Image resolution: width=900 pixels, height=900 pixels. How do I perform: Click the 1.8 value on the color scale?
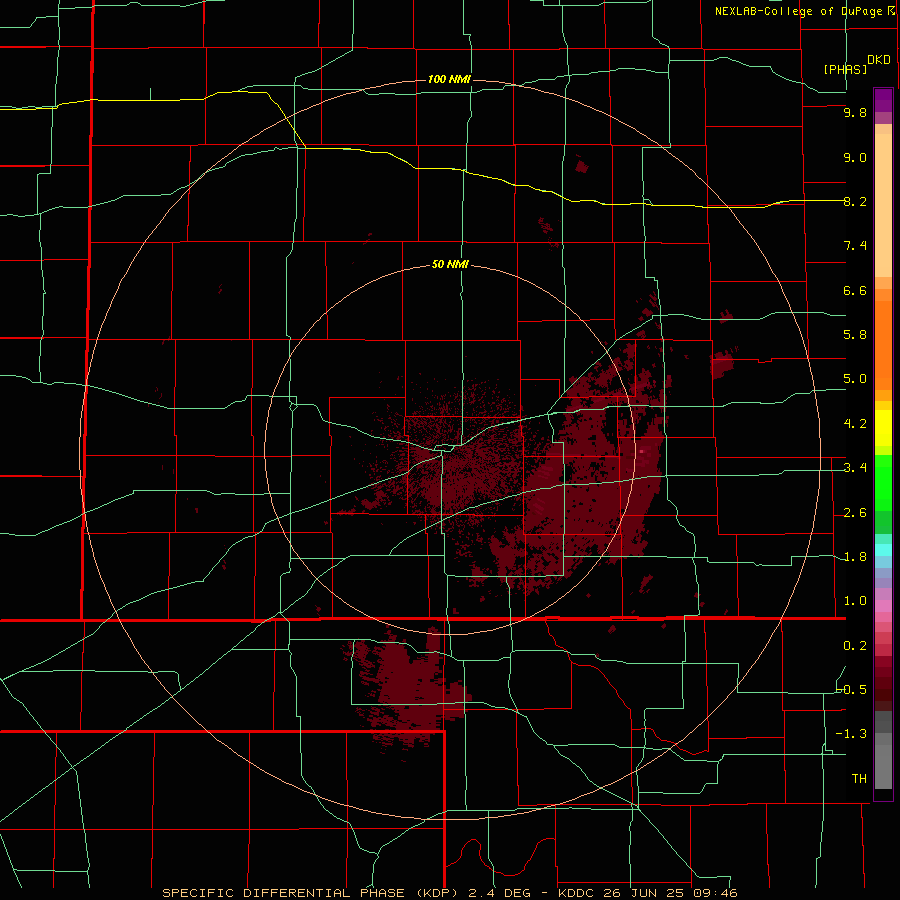coord(855,557)
